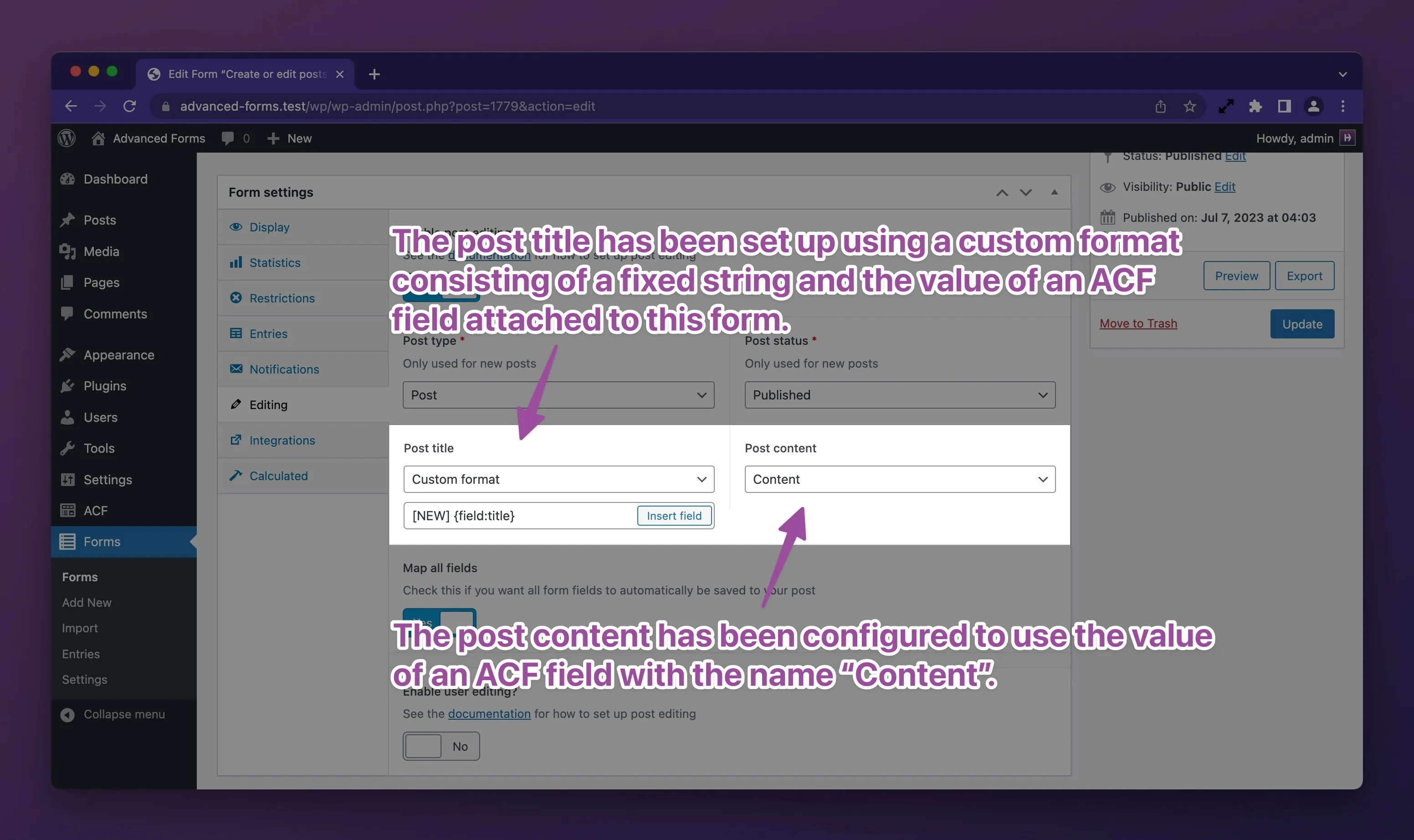Click Import under Forms submenu
Image resolution: width=1414 pixels, height=840 pixels.
coord(80,628)
